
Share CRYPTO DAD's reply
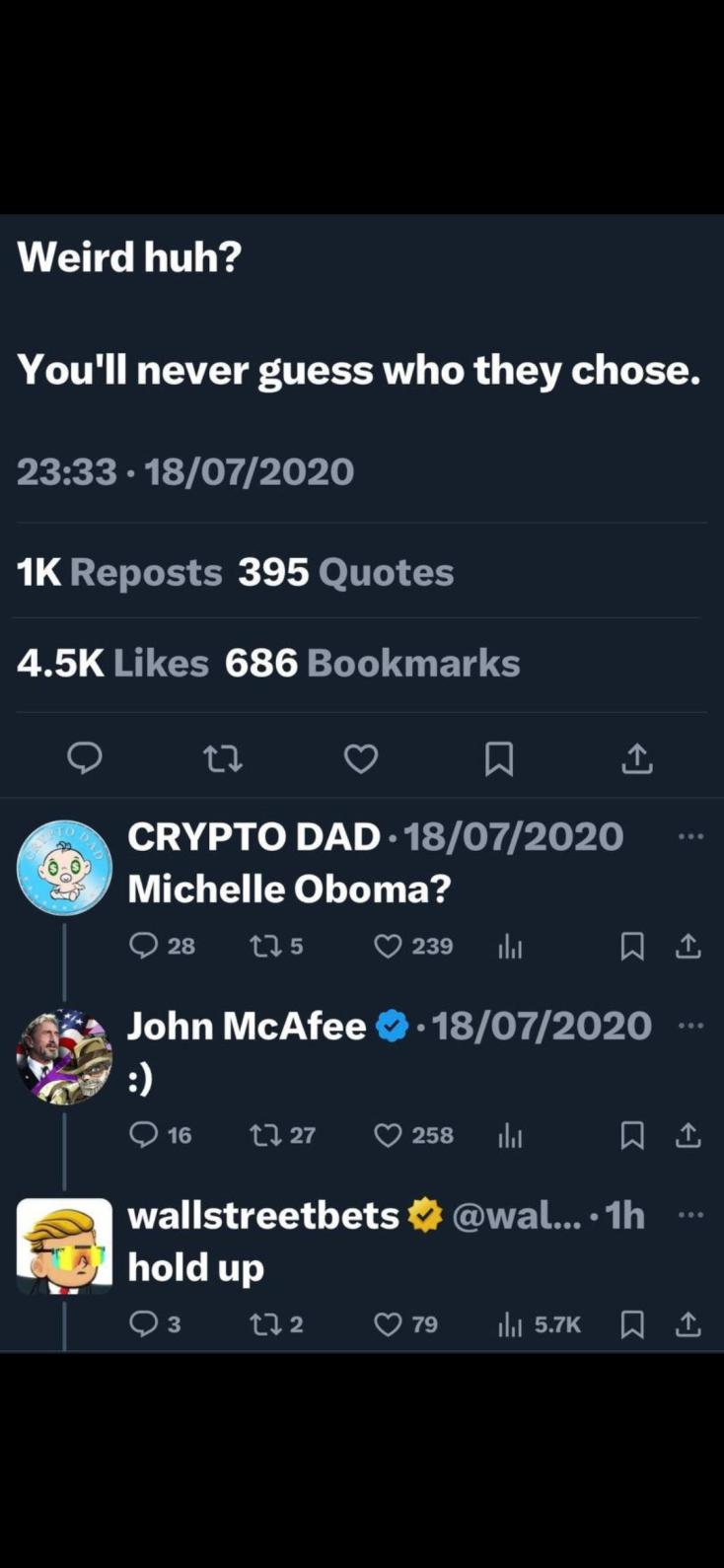[688, 946]
